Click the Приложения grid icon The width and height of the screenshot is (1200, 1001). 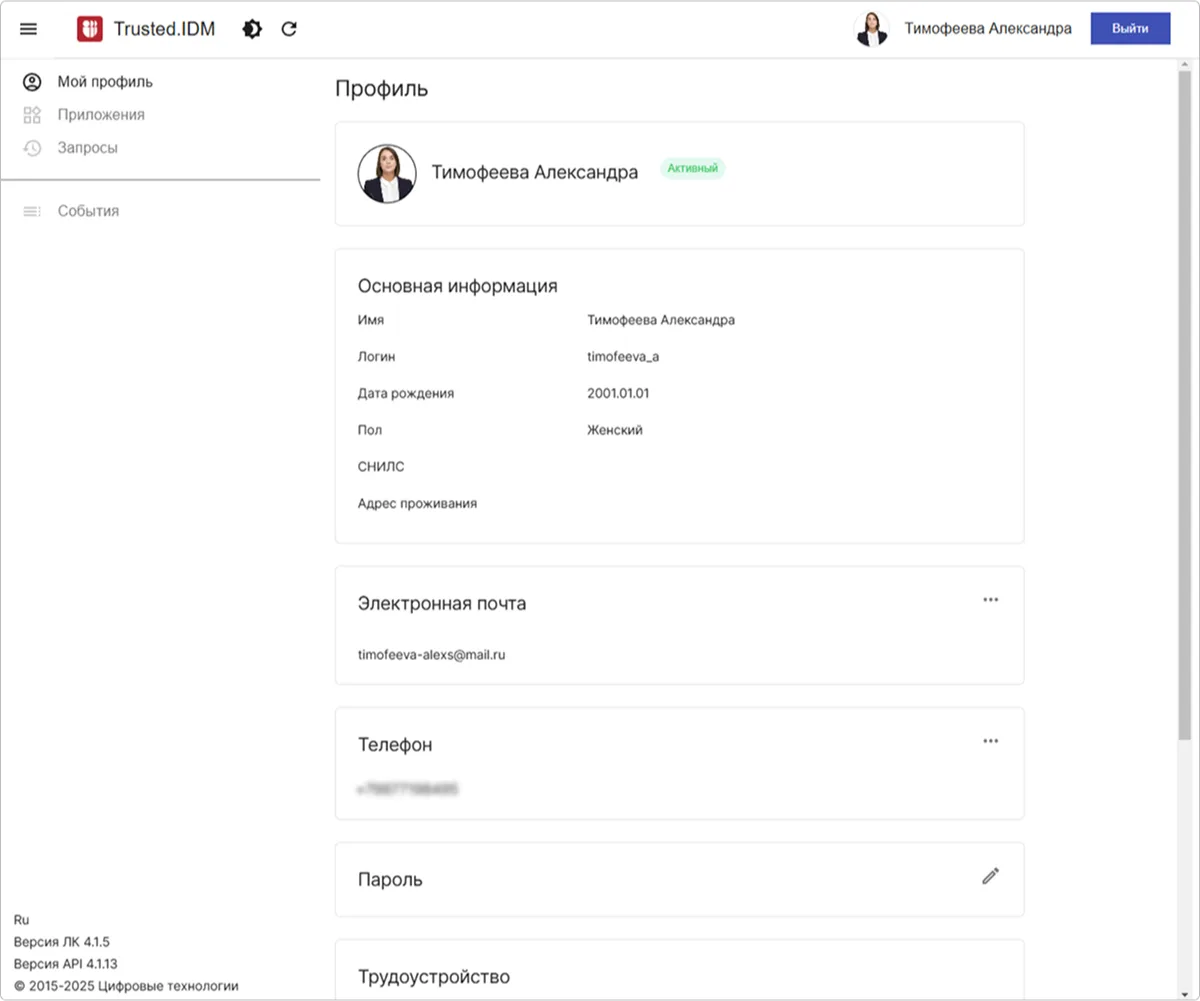tap(32, 115)
